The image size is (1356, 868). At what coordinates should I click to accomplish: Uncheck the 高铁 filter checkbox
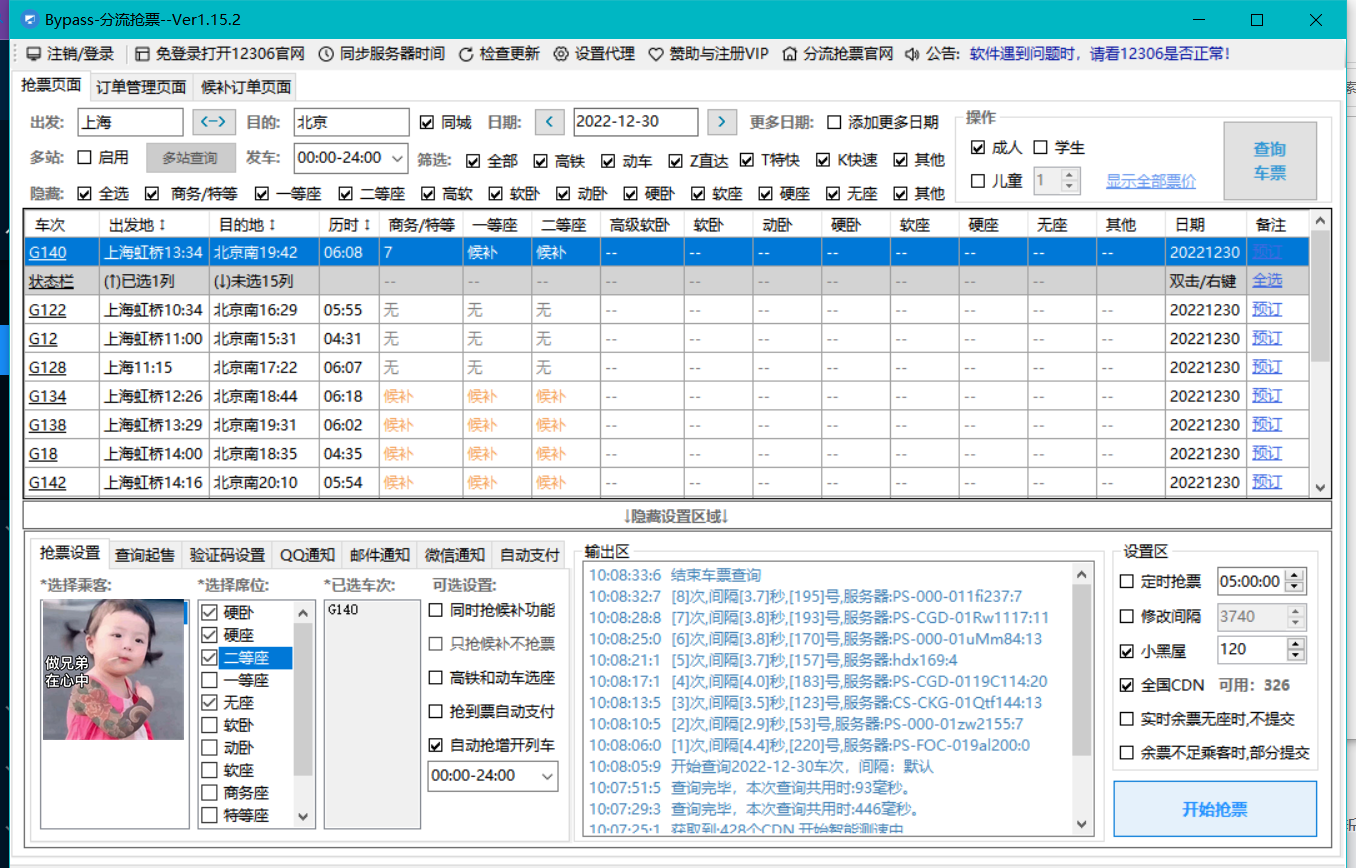pyautogui.click(x=540, y=160)
